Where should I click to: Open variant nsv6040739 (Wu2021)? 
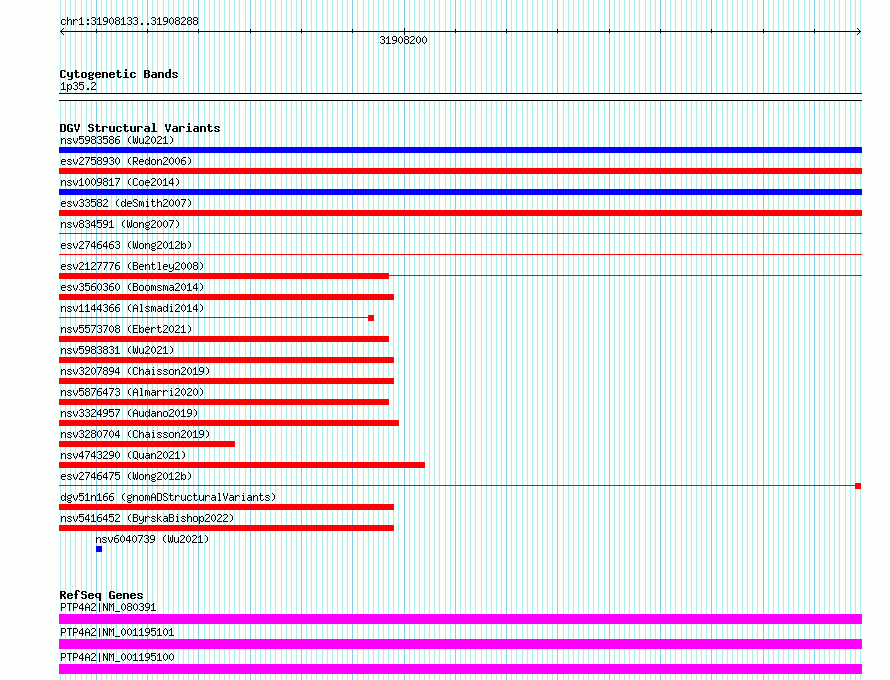pyautogui.click(x=152, y=539)
